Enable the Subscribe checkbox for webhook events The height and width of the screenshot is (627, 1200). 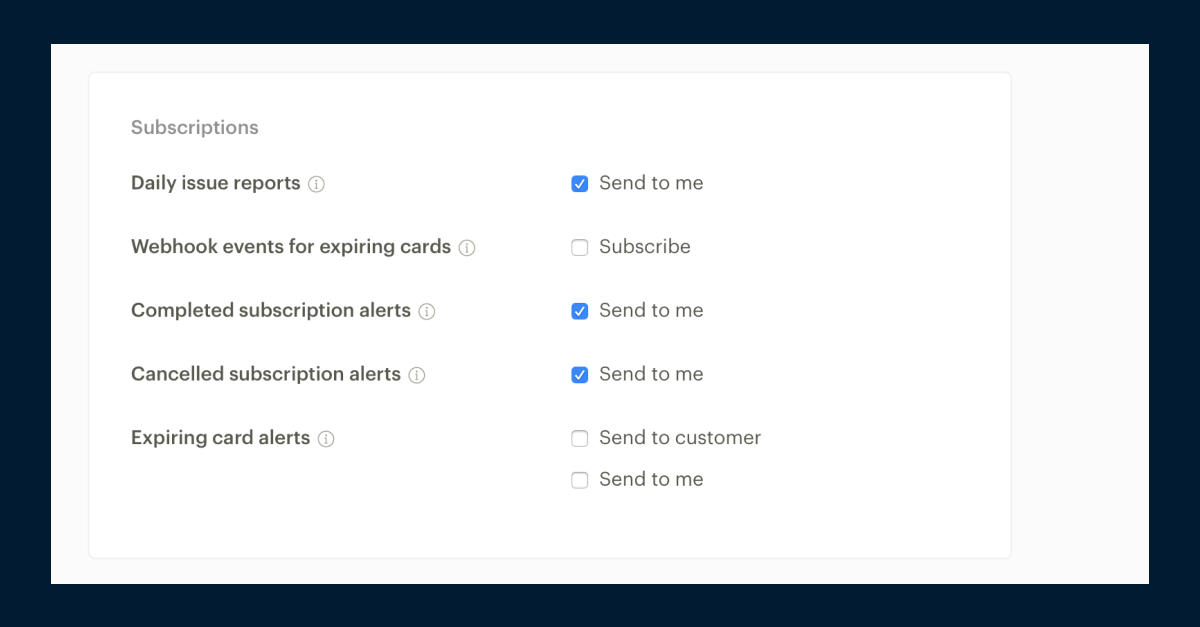coord(580,248)
